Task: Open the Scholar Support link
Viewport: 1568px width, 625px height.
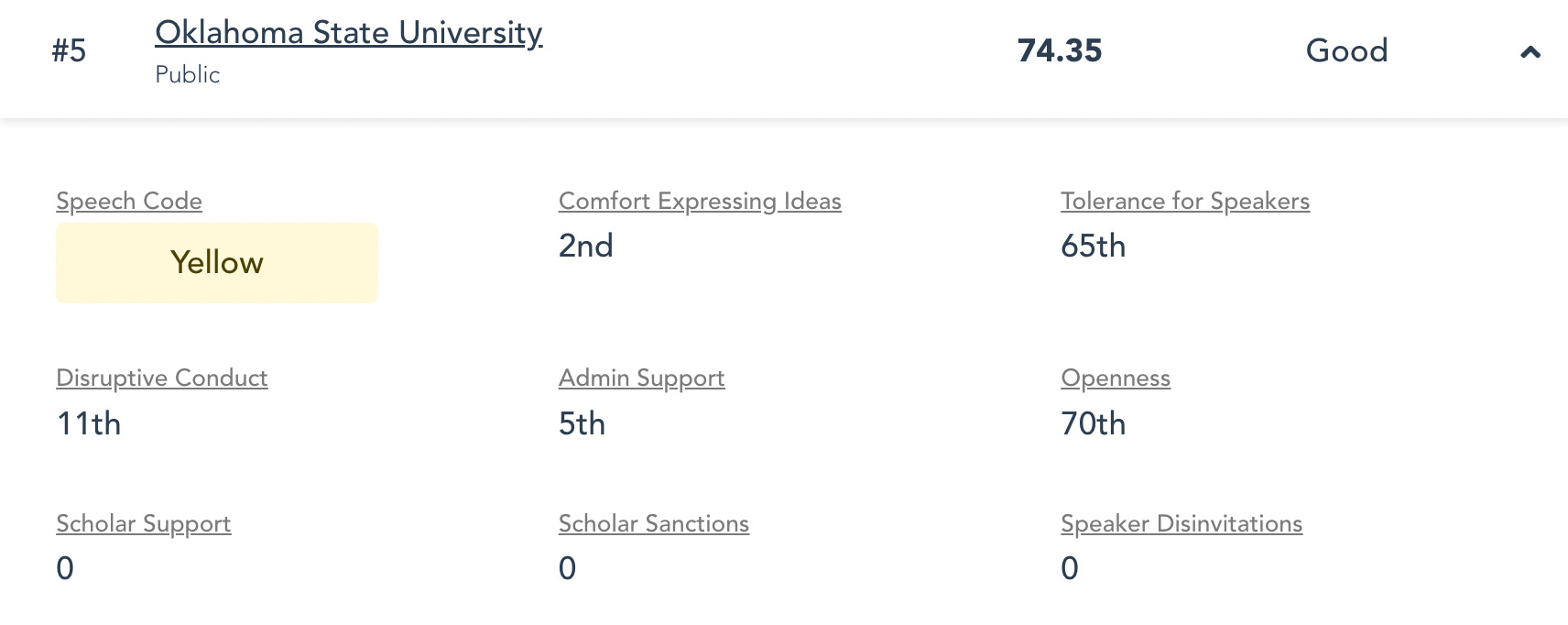Action: click(x=144, y=523)
